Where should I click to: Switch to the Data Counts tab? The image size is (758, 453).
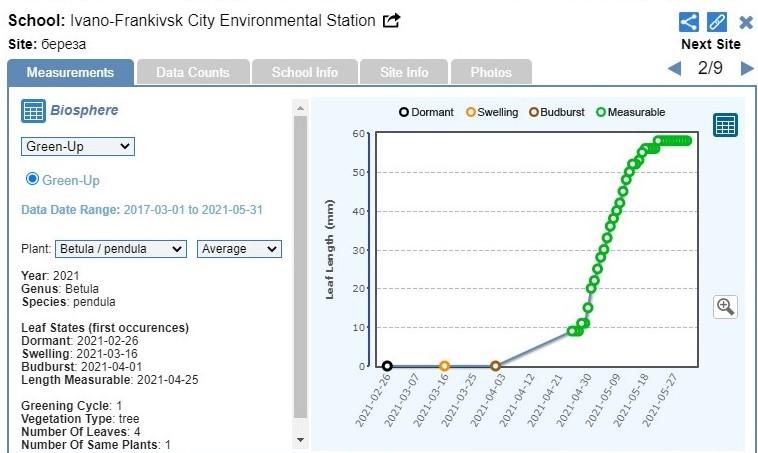[192, 72]
